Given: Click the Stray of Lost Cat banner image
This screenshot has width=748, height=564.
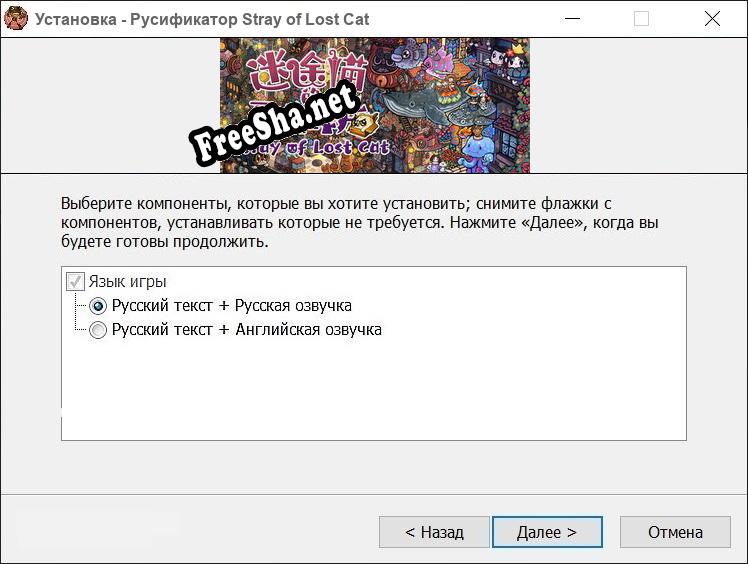Looking at the screenshot, I should coord(374,105).
